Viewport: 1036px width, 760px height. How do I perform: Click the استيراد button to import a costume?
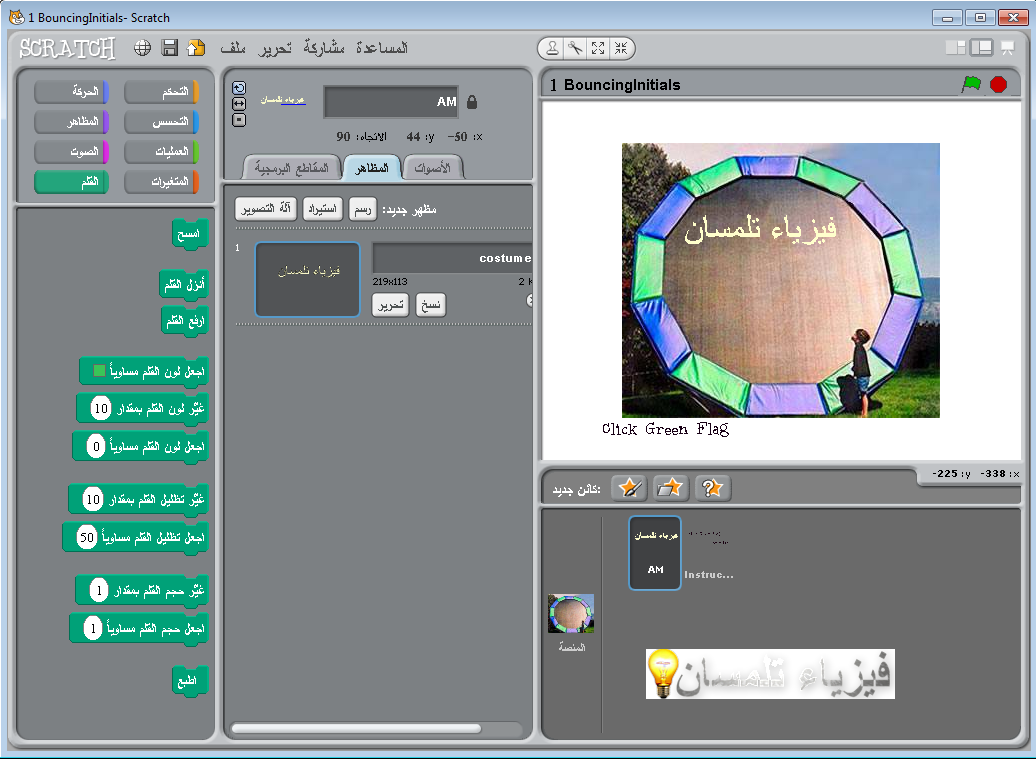pos(322,208)
